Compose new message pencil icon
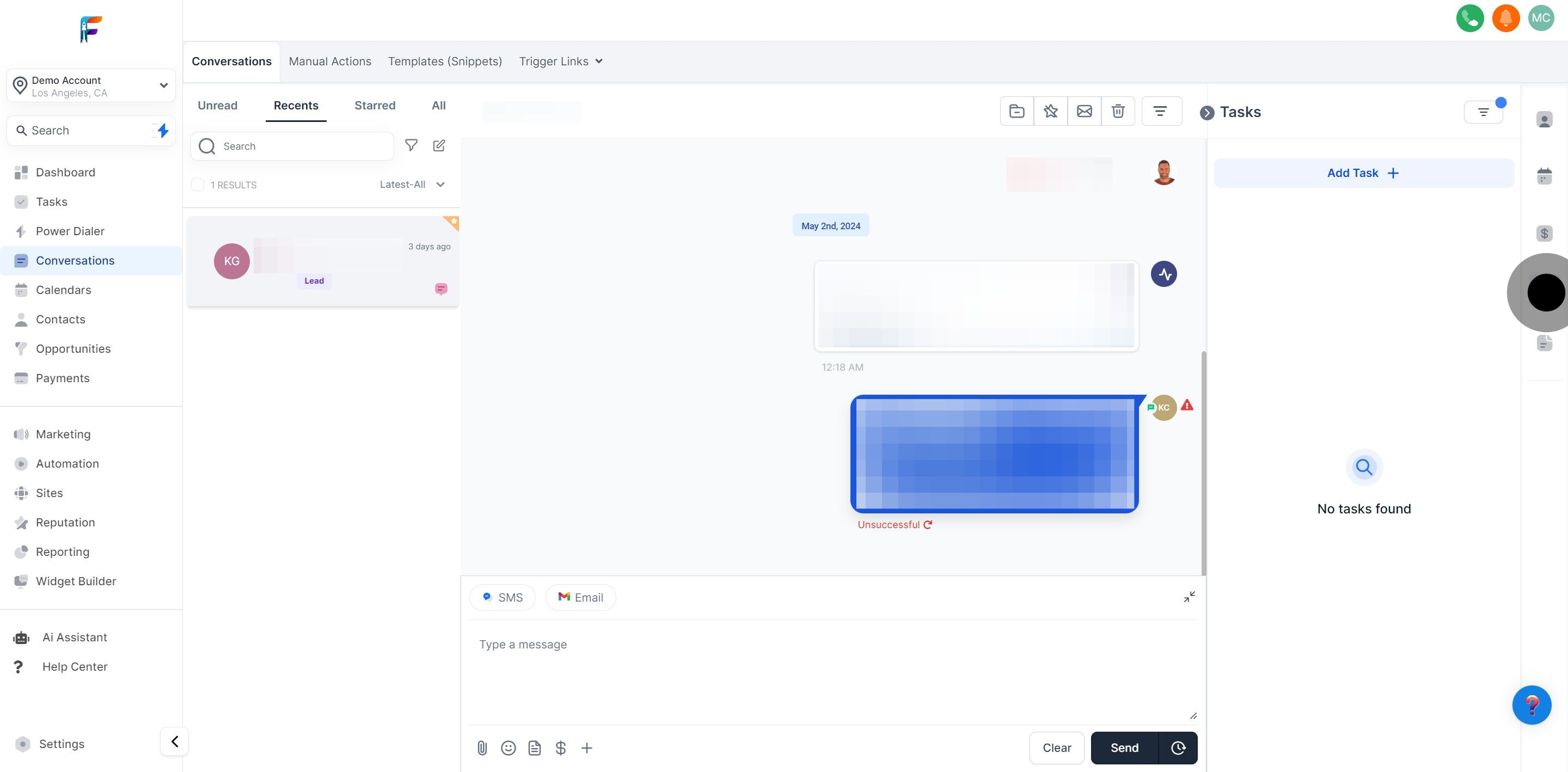The height and width of the screenshot is (772, 1568). tap(439, 145)
